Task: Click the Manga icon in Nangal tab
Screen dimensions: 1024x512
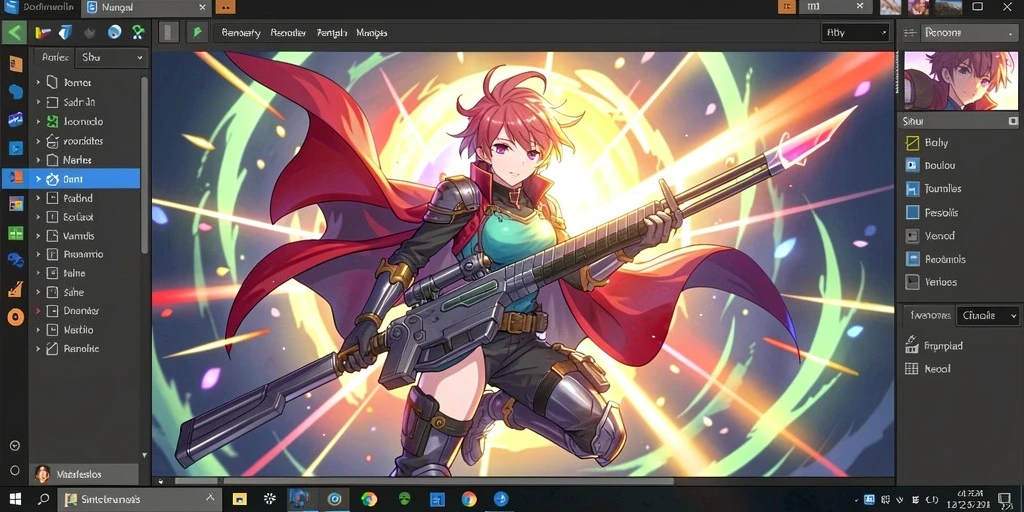Action: (x=91, y=8)
